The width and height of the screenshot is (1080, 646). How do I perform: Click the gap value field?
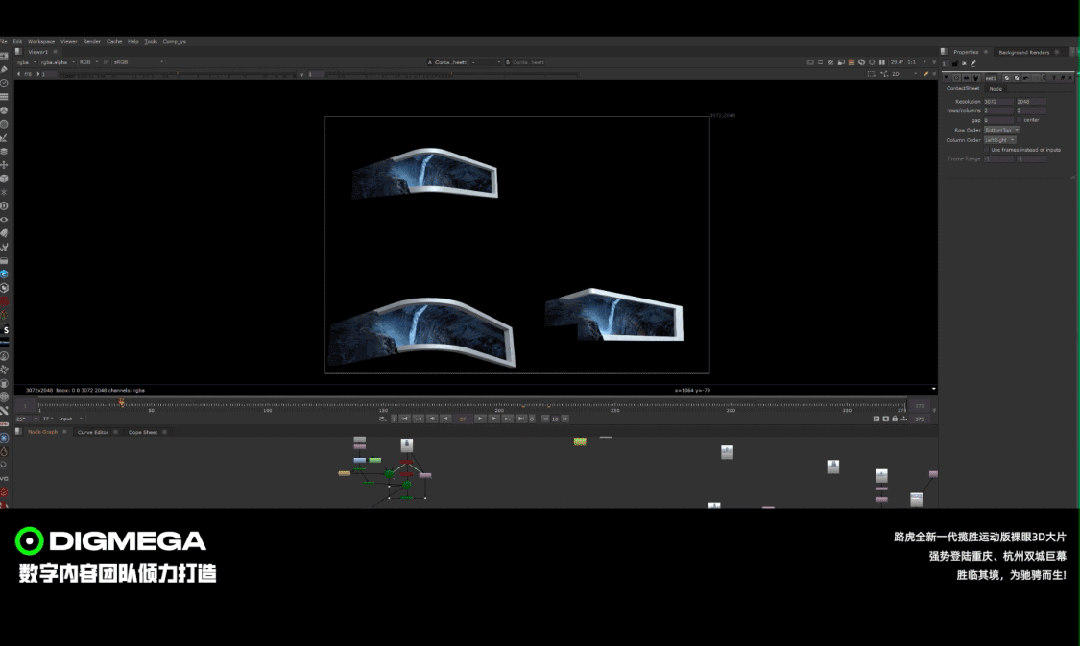click(999, 120)
